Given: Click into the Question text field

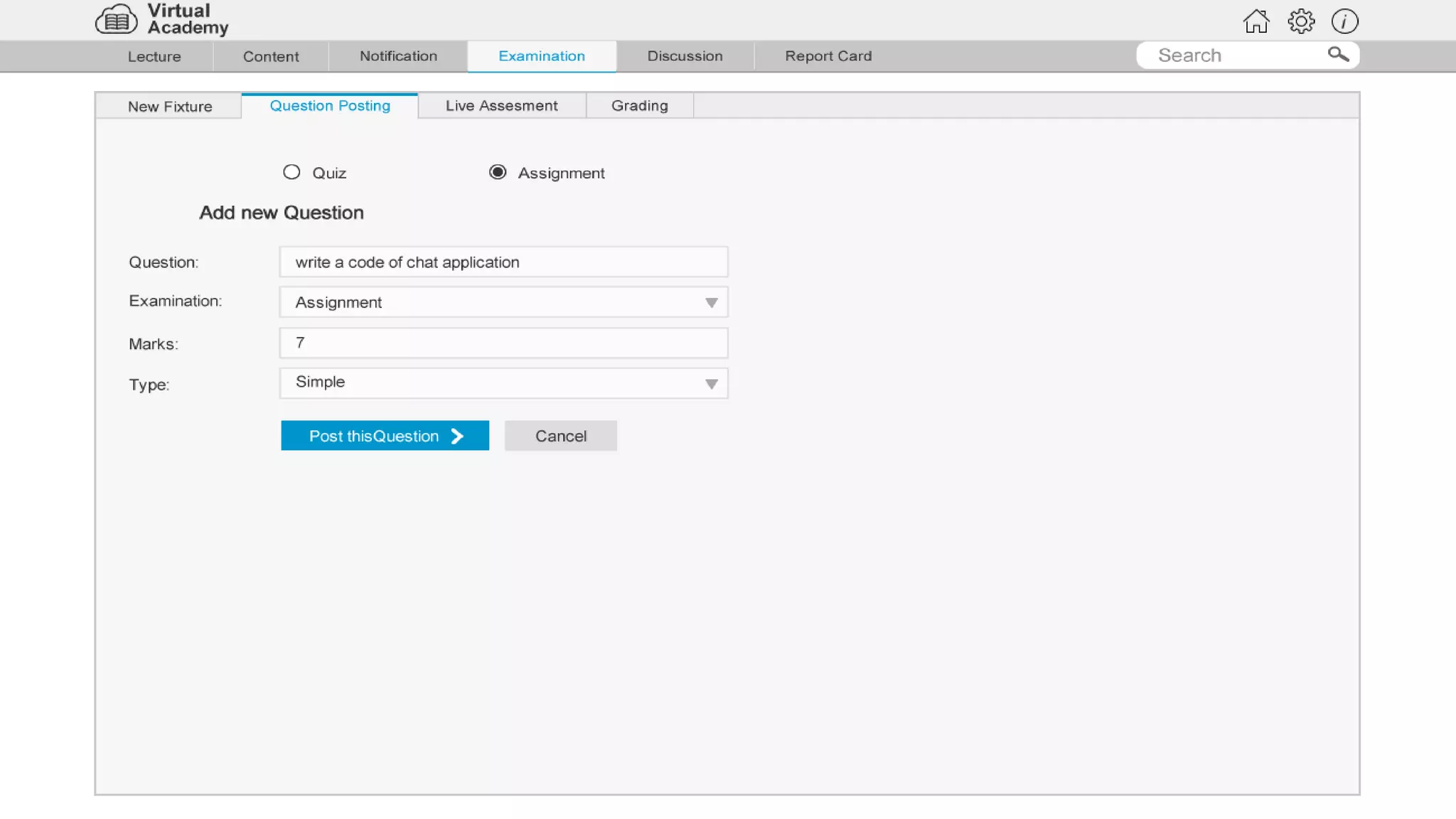Looking at the screenshot, I should pos(503,262).
